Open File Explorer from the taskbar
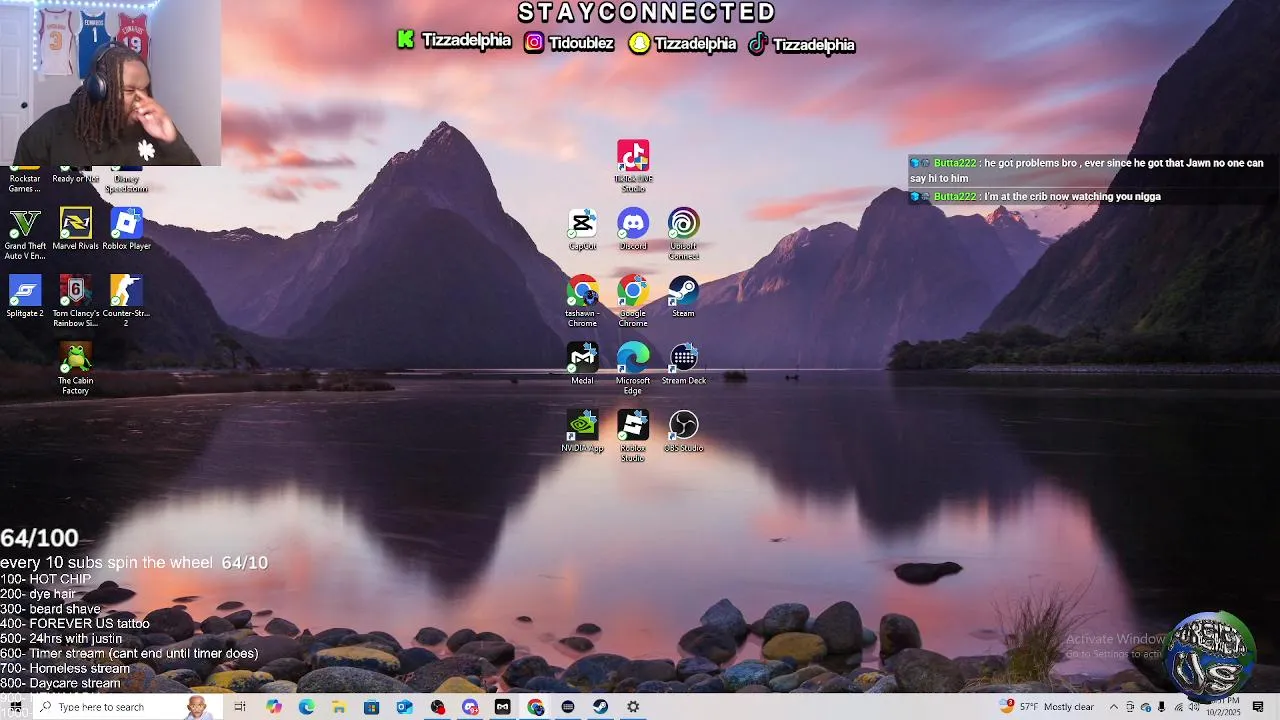Screen dimensions: 1280x720 coord(339,707)
